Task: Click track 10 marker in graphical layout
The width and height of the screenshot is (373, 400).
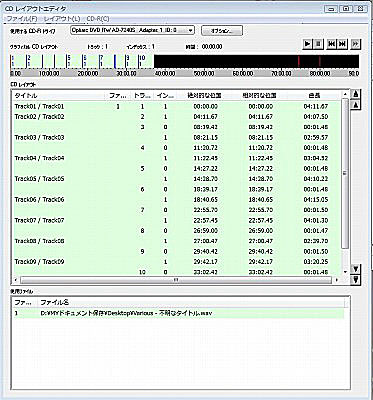Action: pos(142,61)
